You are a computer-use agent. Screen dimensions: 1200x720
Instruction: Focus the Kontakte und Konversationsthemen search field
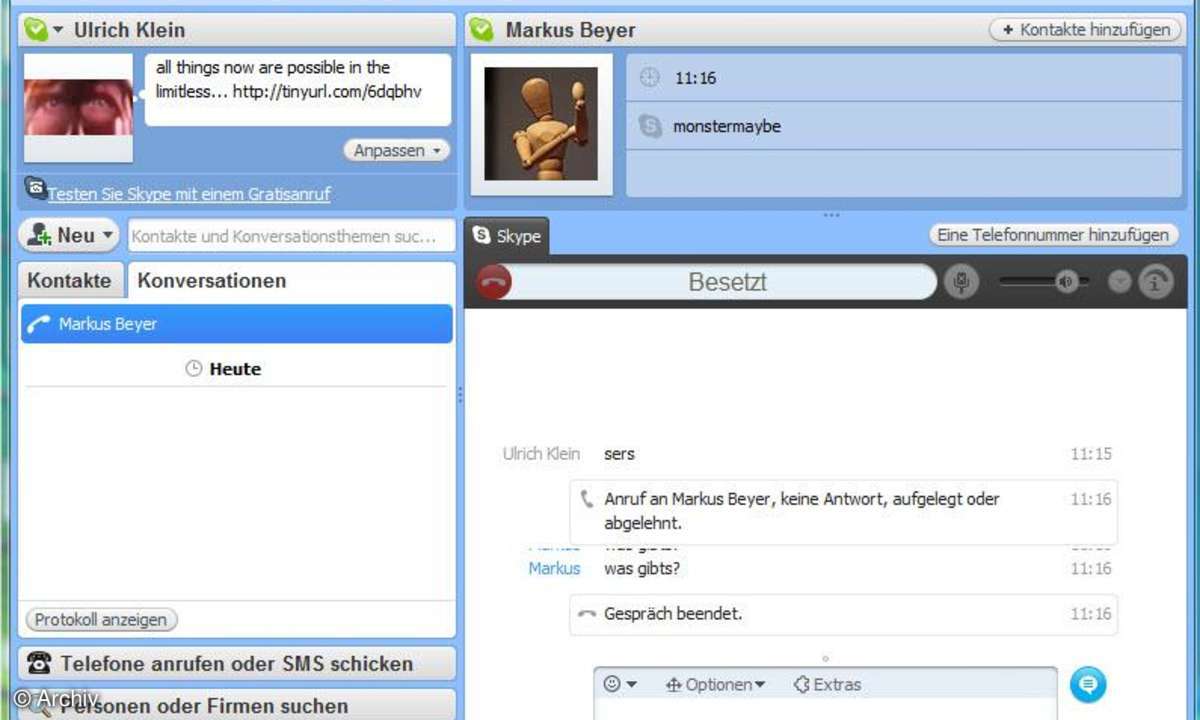tap(292, 236)
